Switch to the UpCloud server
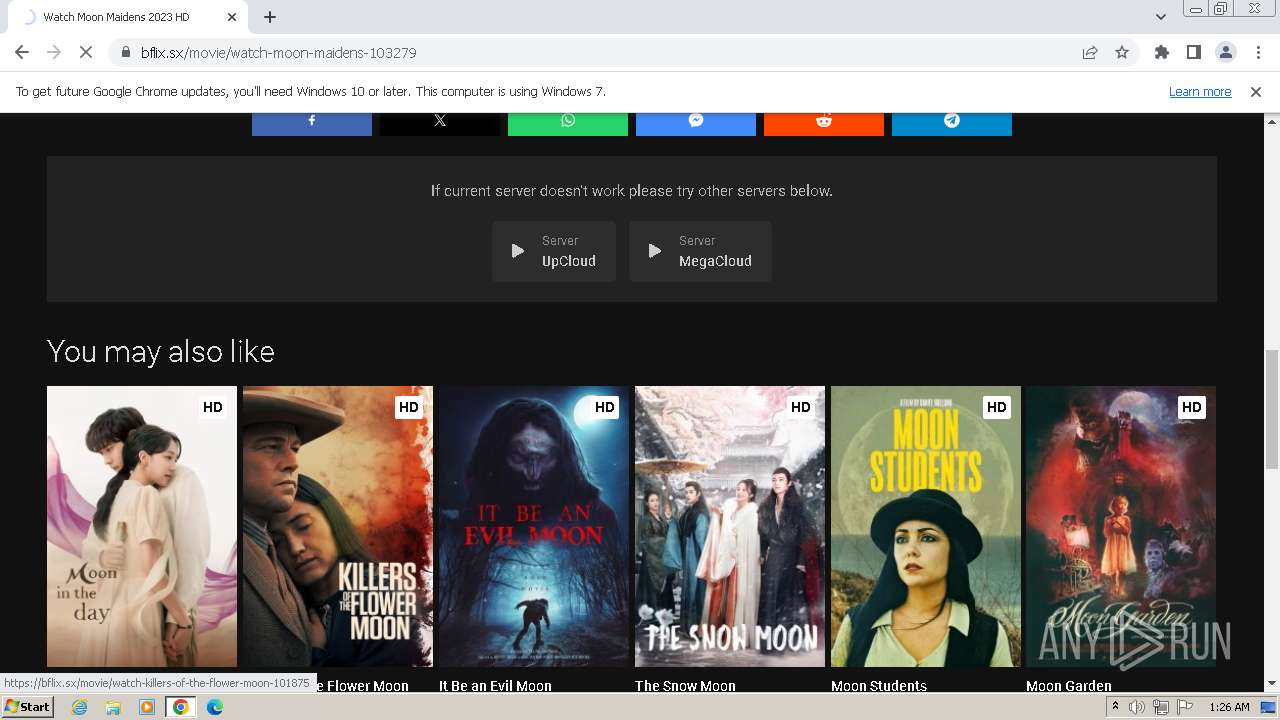Viewport: 1280px width, 720px height. [x=554, y=251]
